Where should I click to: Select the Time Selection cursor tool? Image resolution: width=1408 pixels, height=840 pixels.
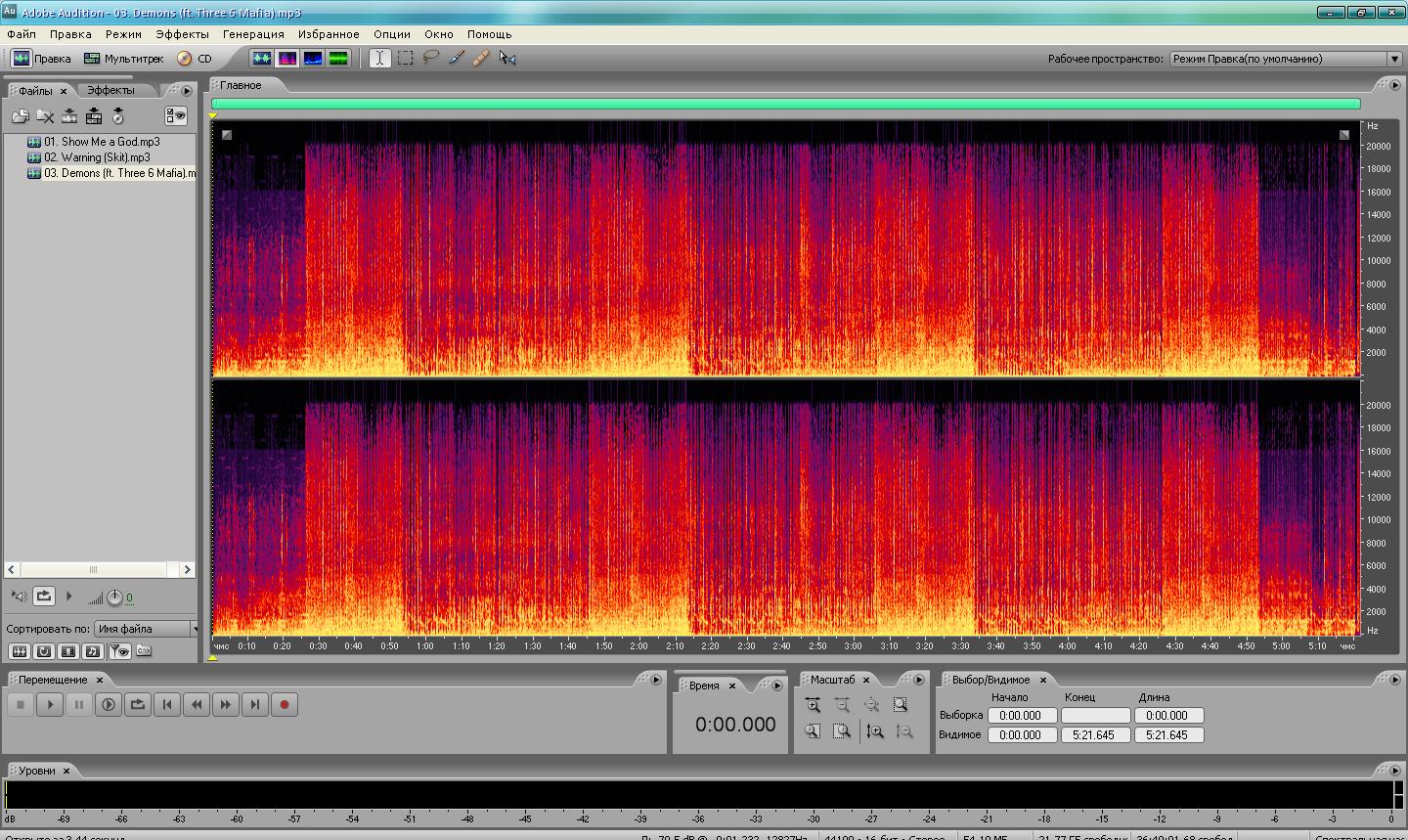[x=379, y=59]
